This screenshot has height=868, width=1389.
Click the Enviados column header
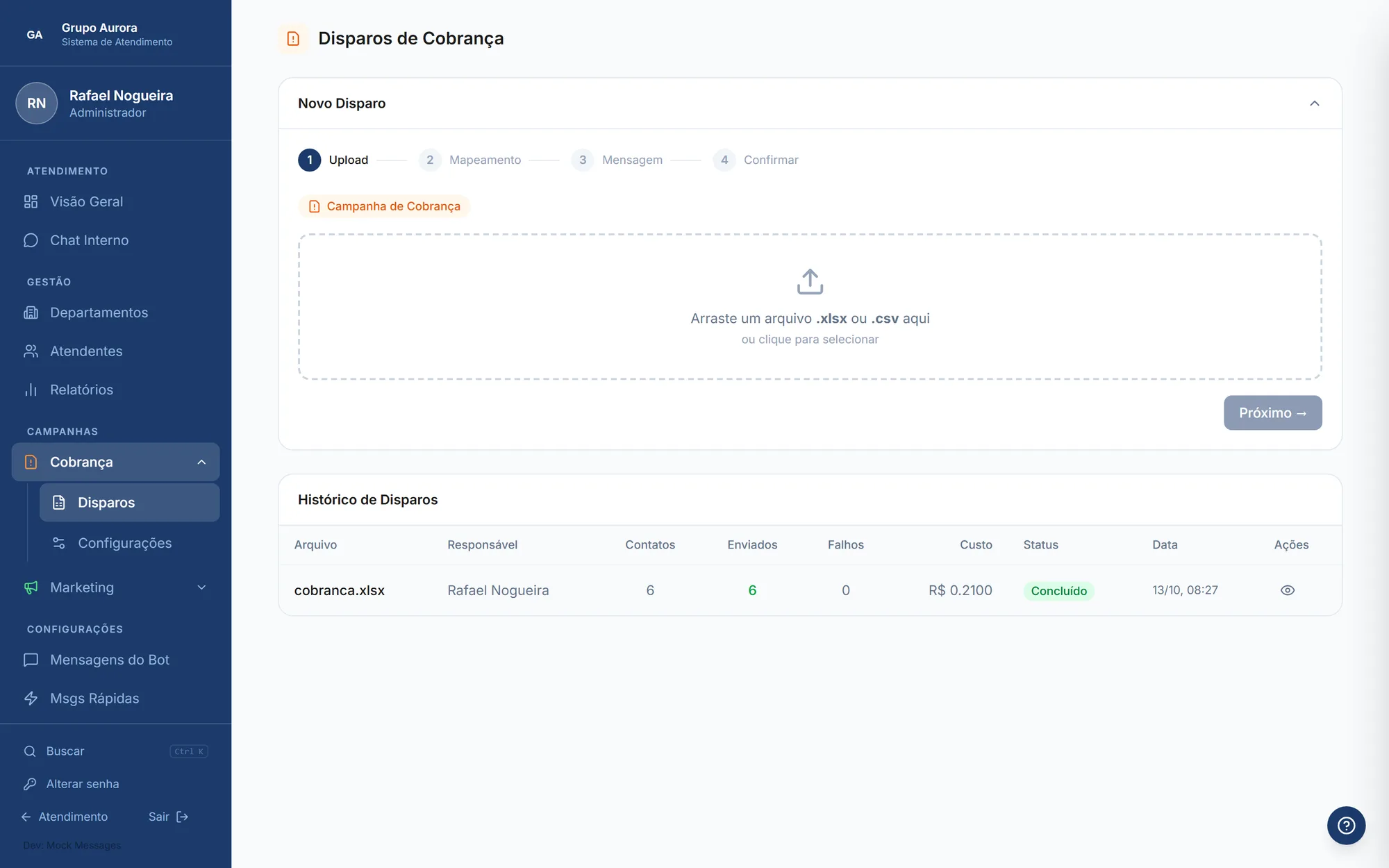(x=752, y=545)
